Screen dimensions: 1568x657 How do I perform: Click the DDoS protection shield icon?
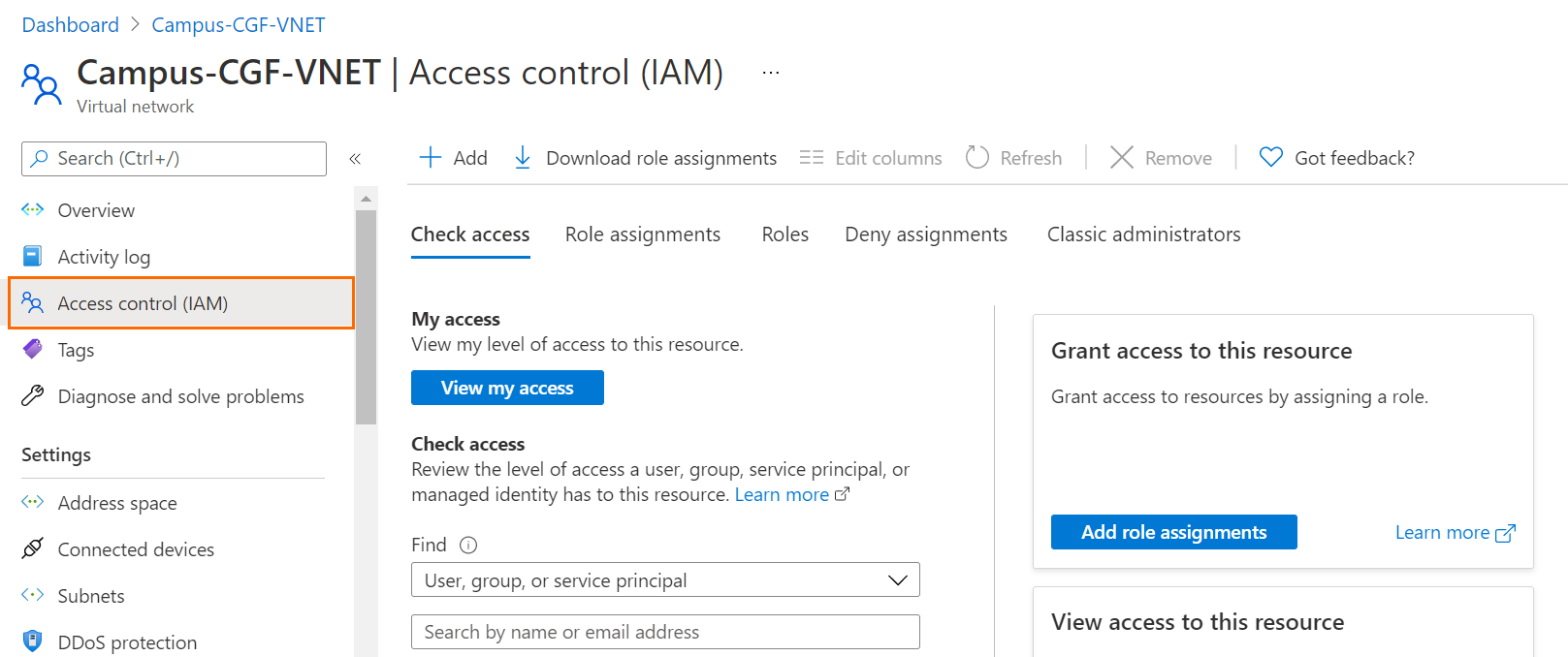point(33,641)
